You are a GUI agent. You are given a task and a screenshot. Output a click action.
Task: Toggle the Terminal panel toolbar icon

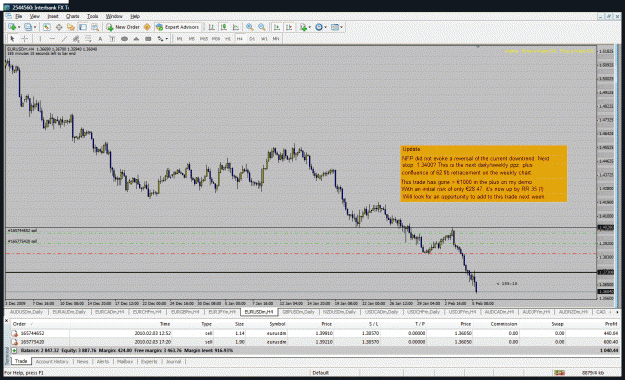(x=83, y=27)
